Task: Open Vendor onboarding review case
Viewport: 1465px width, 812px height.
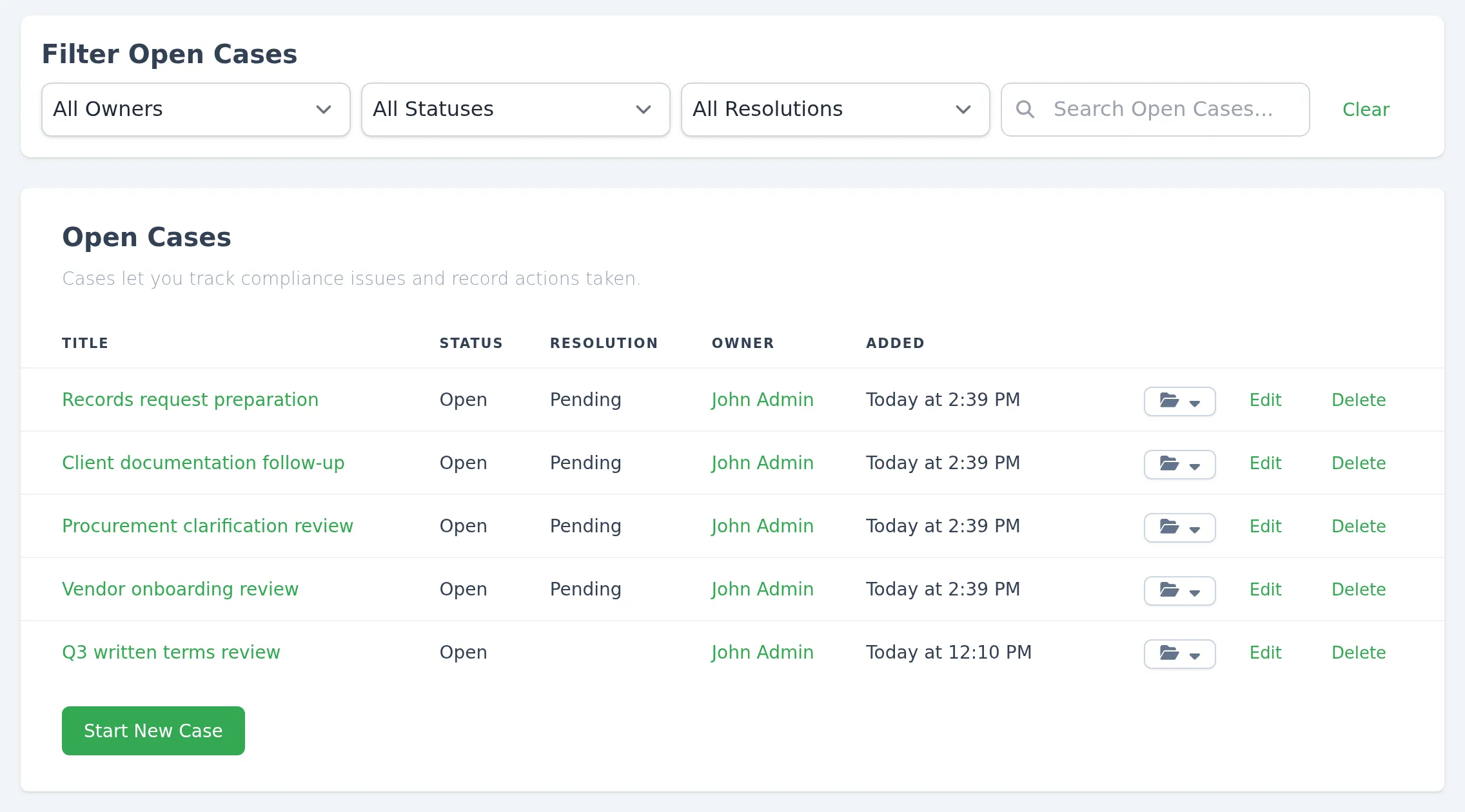Action: [x=181, y=589]
